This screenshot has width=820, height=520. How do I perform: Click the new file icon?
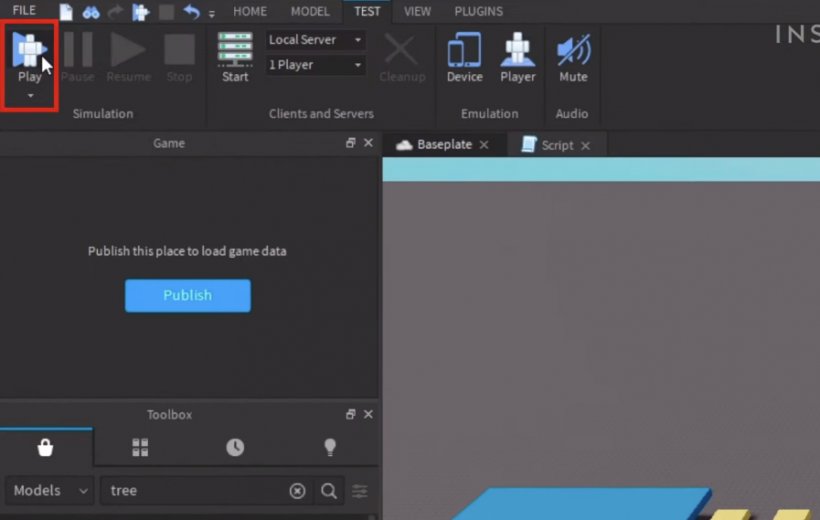[x=66, y=12]
